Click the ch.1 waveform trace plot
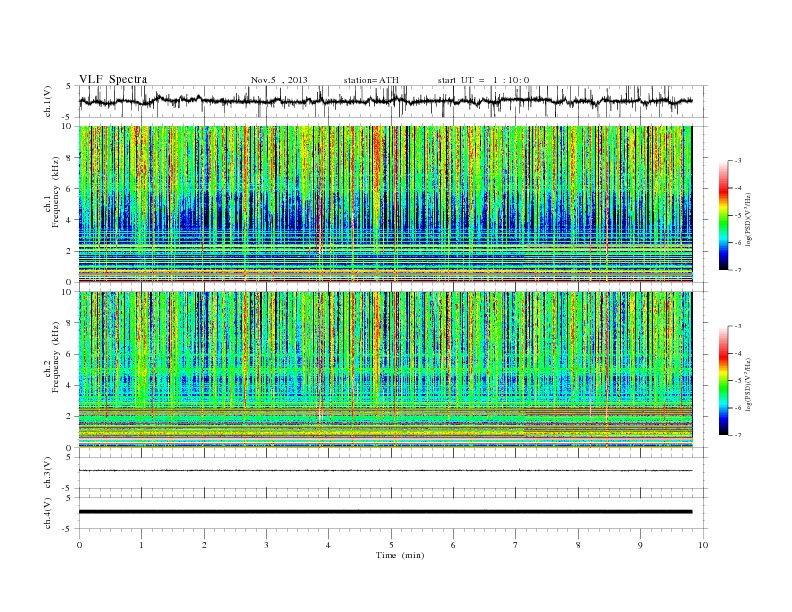The image size is (792, 612). click(386, 101)
